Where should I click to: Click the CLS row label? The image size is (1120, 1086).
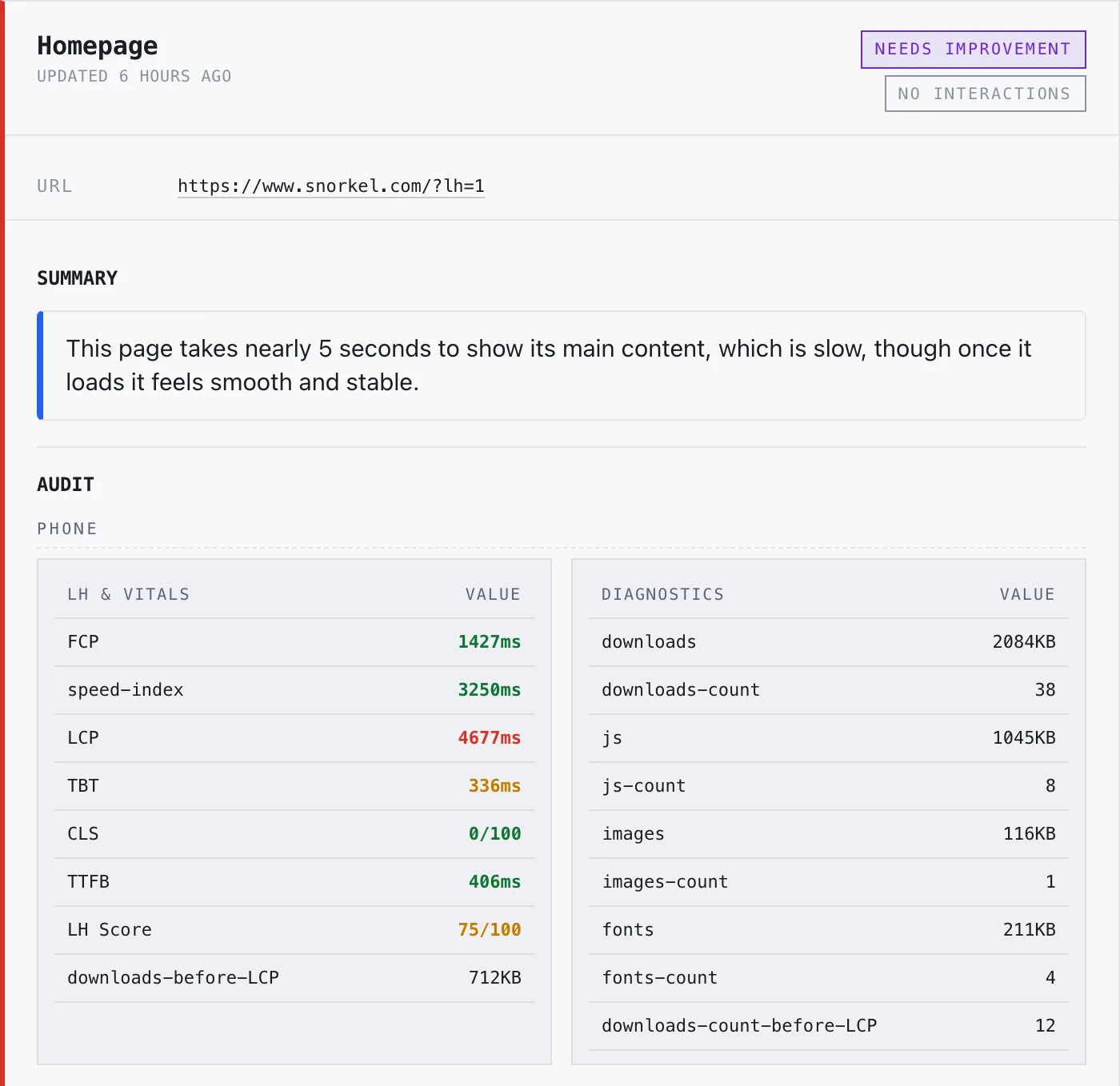(83, 834)
